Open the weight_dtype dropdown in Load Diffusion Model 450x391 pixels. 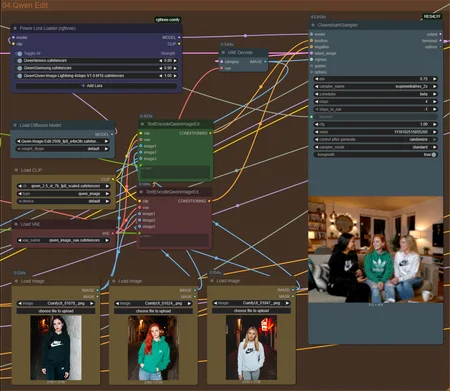63,149
